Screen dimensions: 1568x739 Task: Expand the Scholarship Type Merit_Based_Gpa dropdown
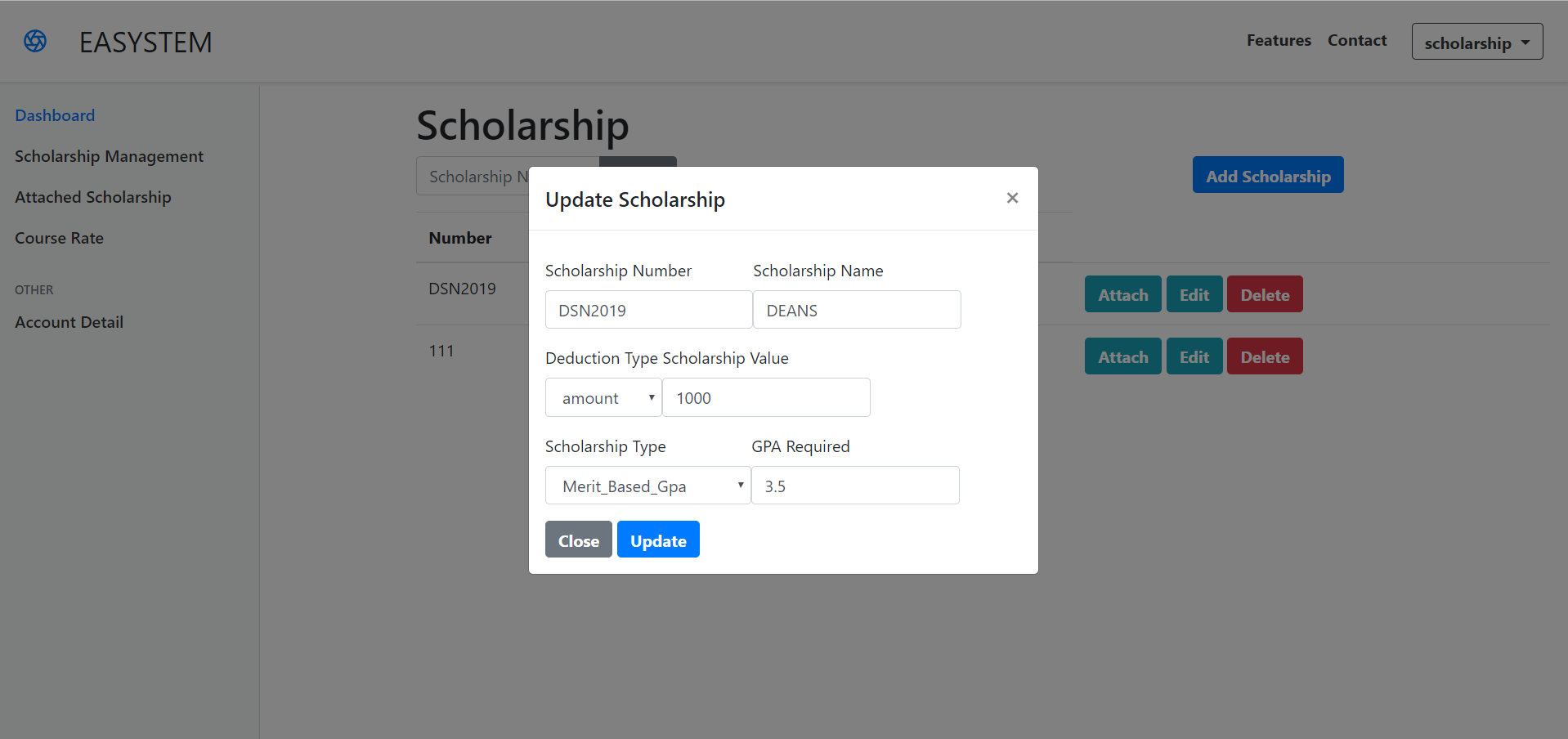tap(647, 486)
